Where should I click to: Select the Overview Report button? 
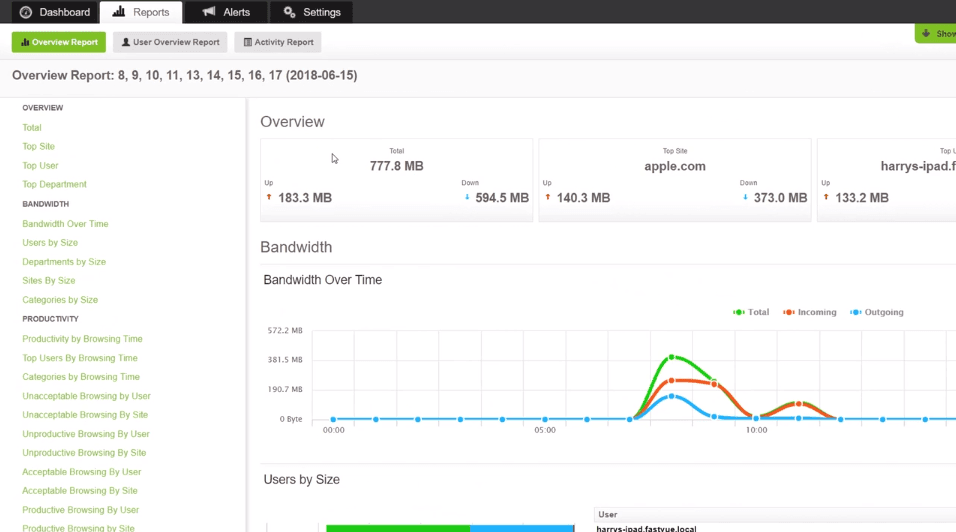(x=59, y=42)
